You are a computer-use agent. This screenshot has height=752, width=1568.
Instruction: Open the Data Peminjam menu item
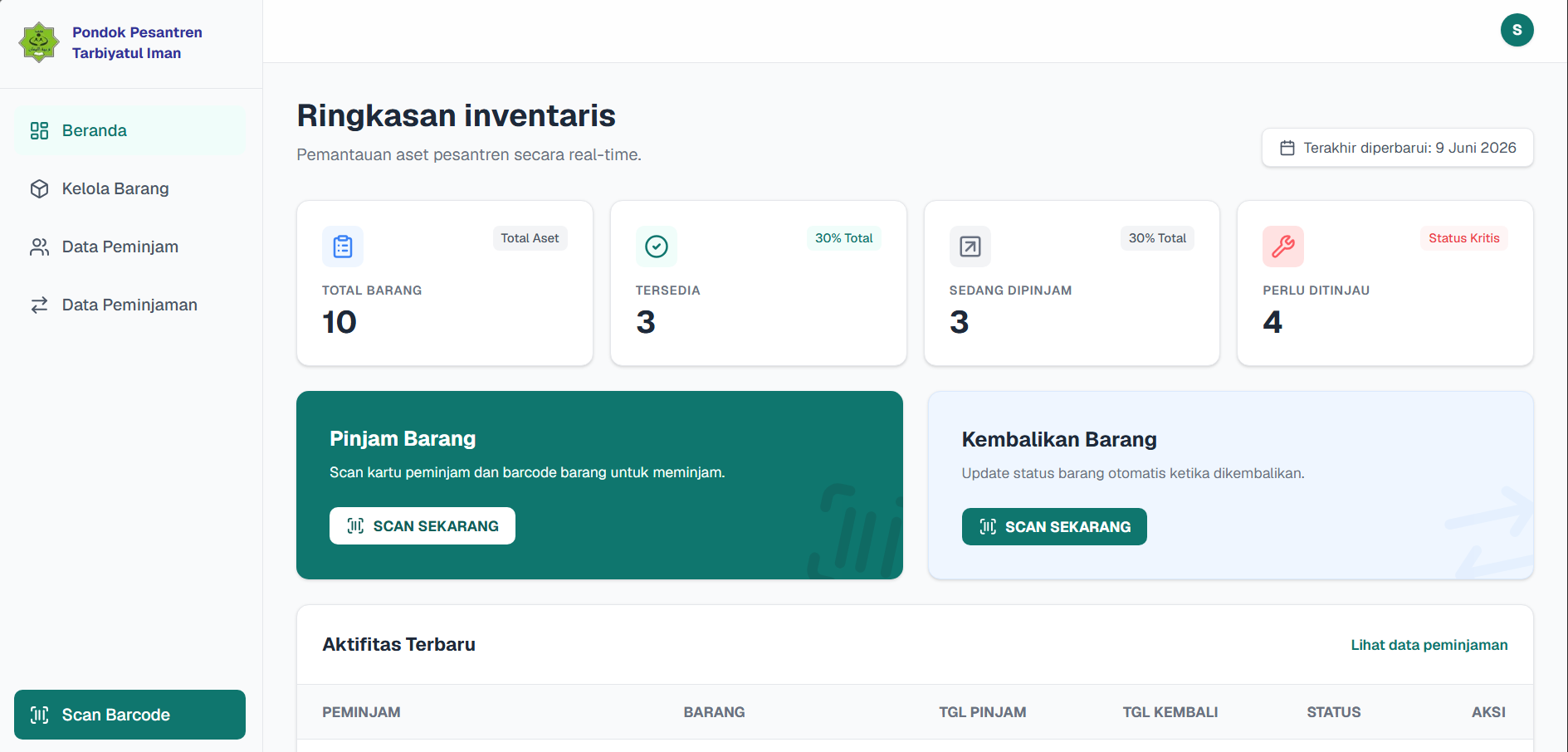click(129, 247)
